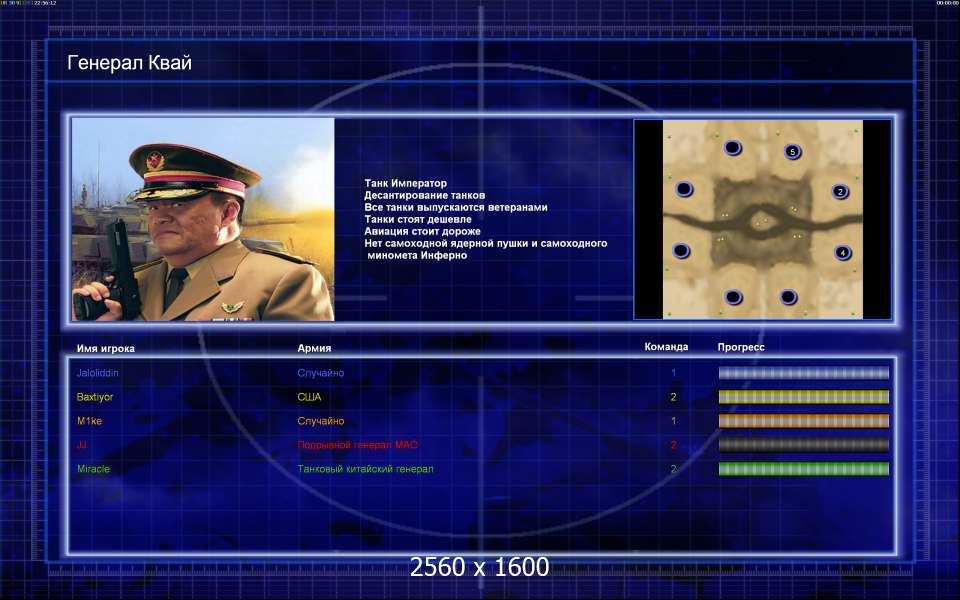Click the 'Танк Император' feature line
Viewport: 960px width, 600px height.
405,183
